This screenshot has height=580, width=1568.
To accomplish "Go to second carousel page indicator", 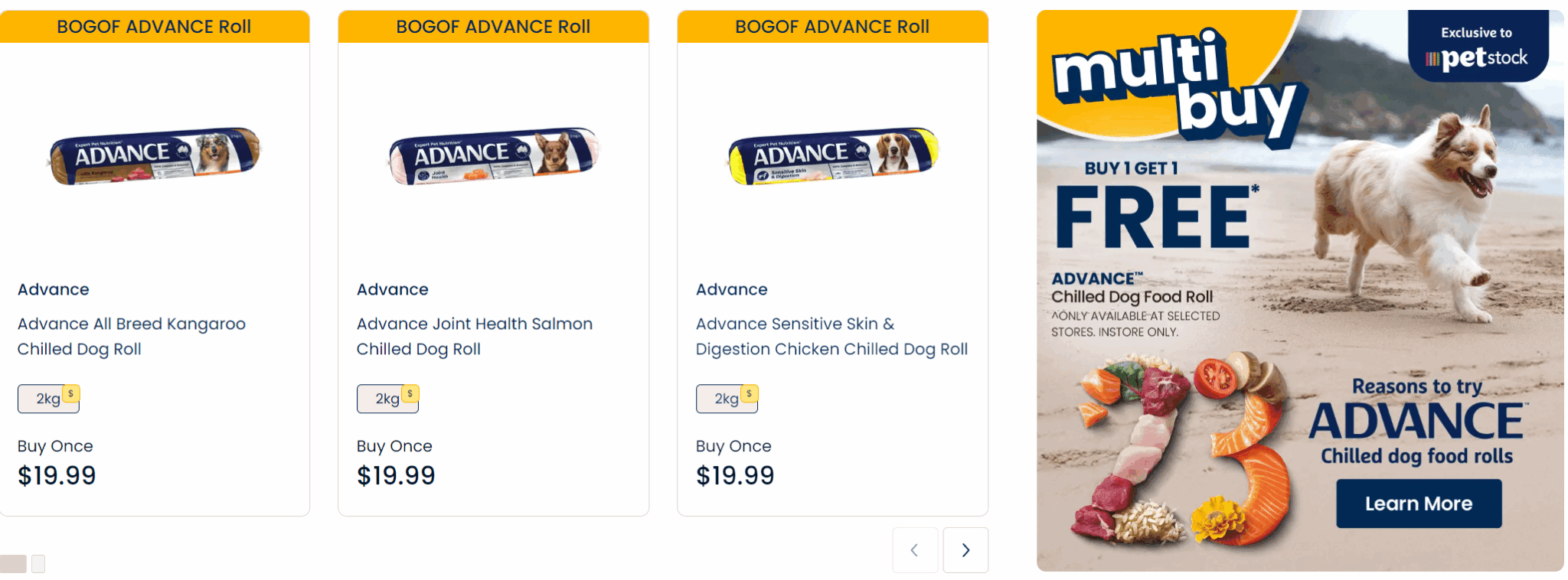I will click(x=38, y=564).
